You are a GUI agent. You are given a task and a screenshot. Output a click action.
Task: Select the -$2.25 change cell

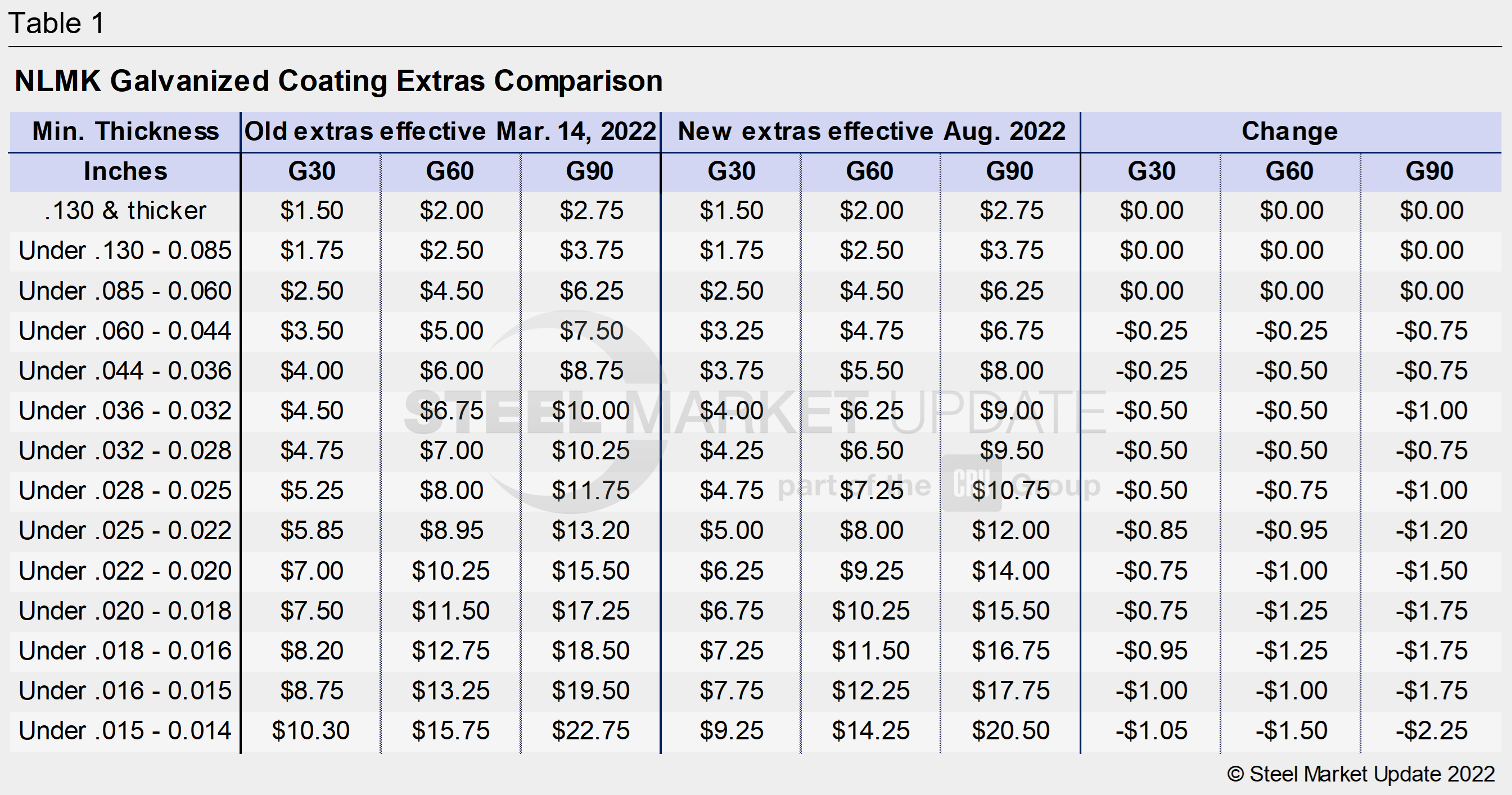click(x=1431, y=731)
